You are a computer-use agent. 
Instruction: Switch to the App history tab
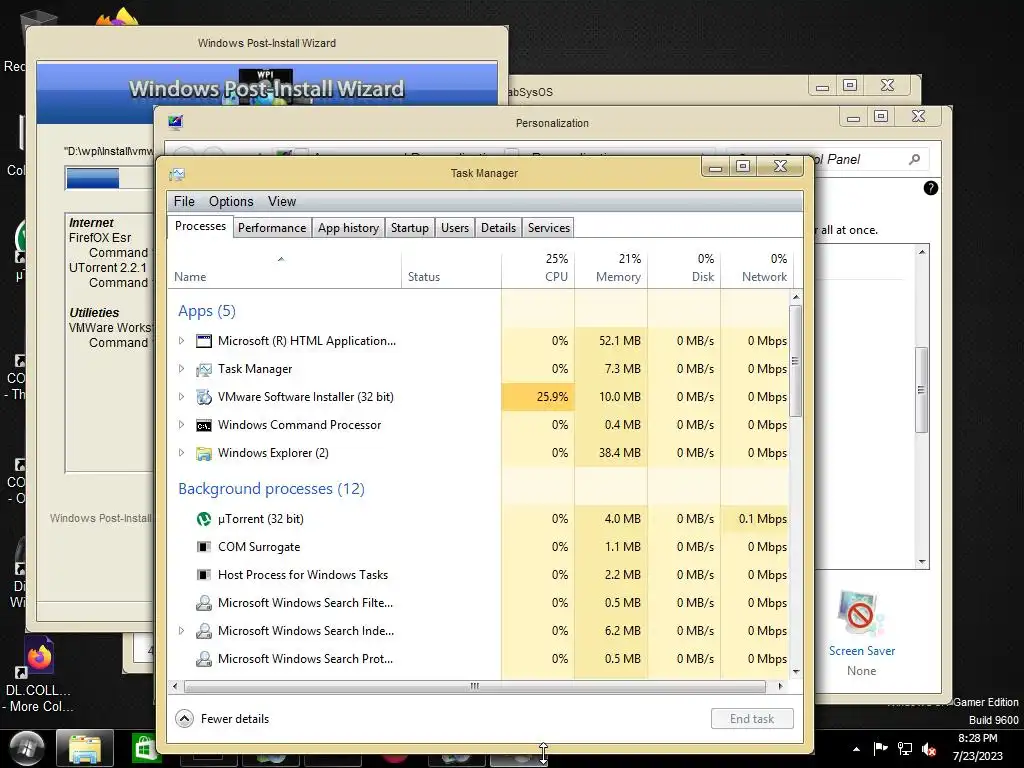coord(348,228)
